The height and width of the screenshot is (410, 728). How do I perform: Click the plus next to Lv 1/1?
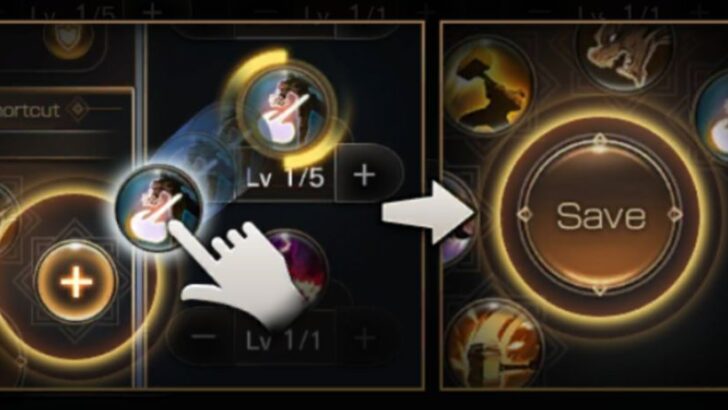[x=364, y=338]
